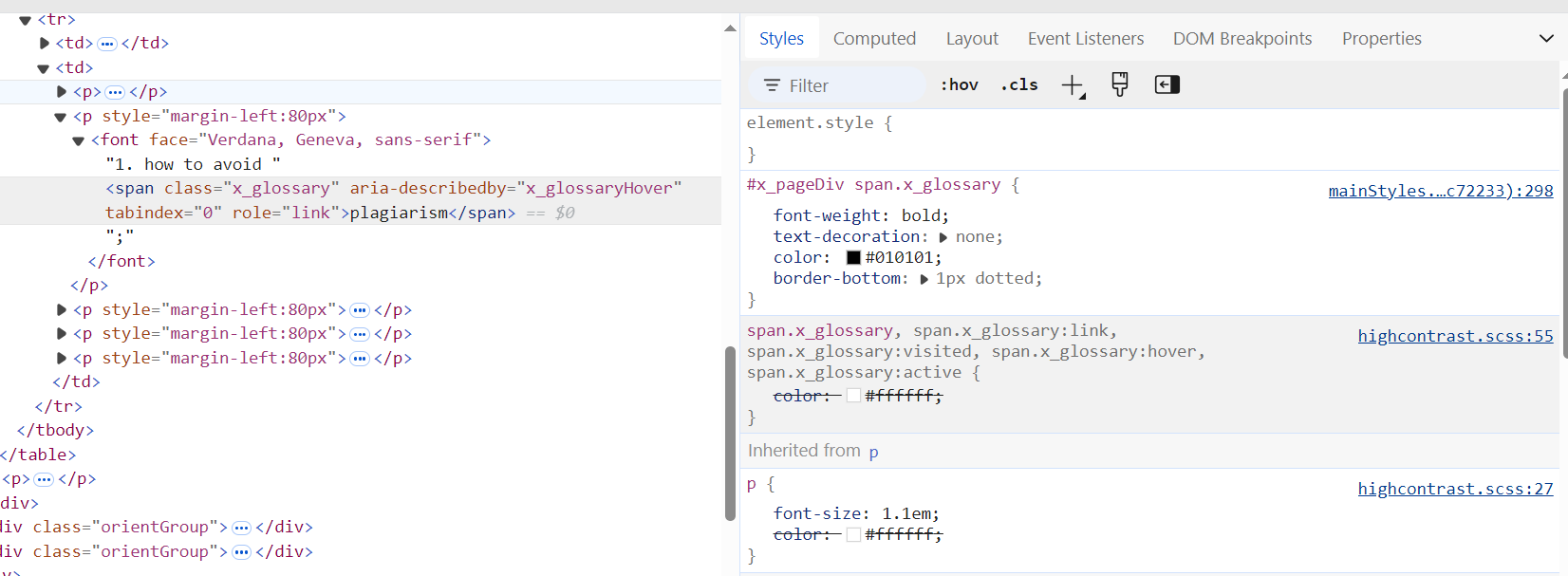The width and height of the screenshot is (1568, 576).
Task: Expand the collapsed first td node
Action: click(x=44, y=43)
